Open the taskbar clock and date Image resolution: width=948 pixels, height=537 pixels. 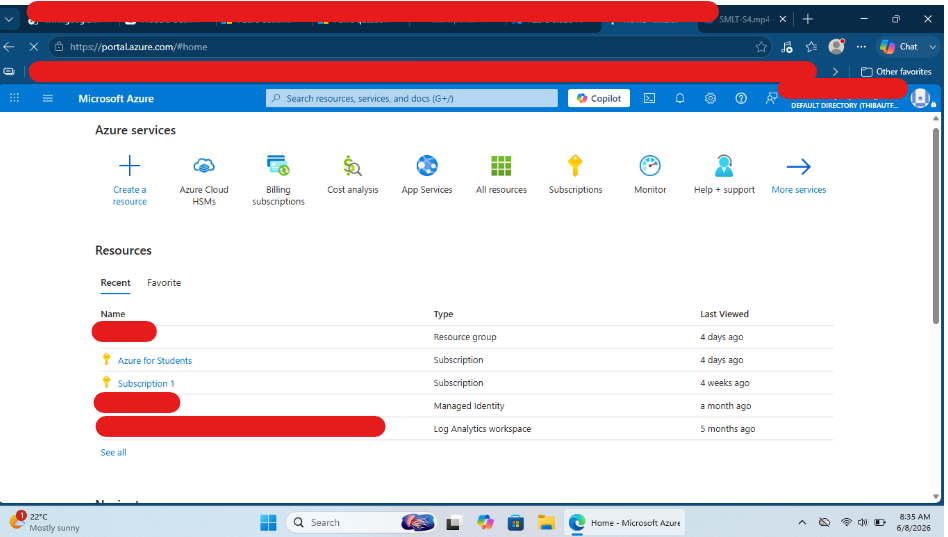(x=915, y=522)
